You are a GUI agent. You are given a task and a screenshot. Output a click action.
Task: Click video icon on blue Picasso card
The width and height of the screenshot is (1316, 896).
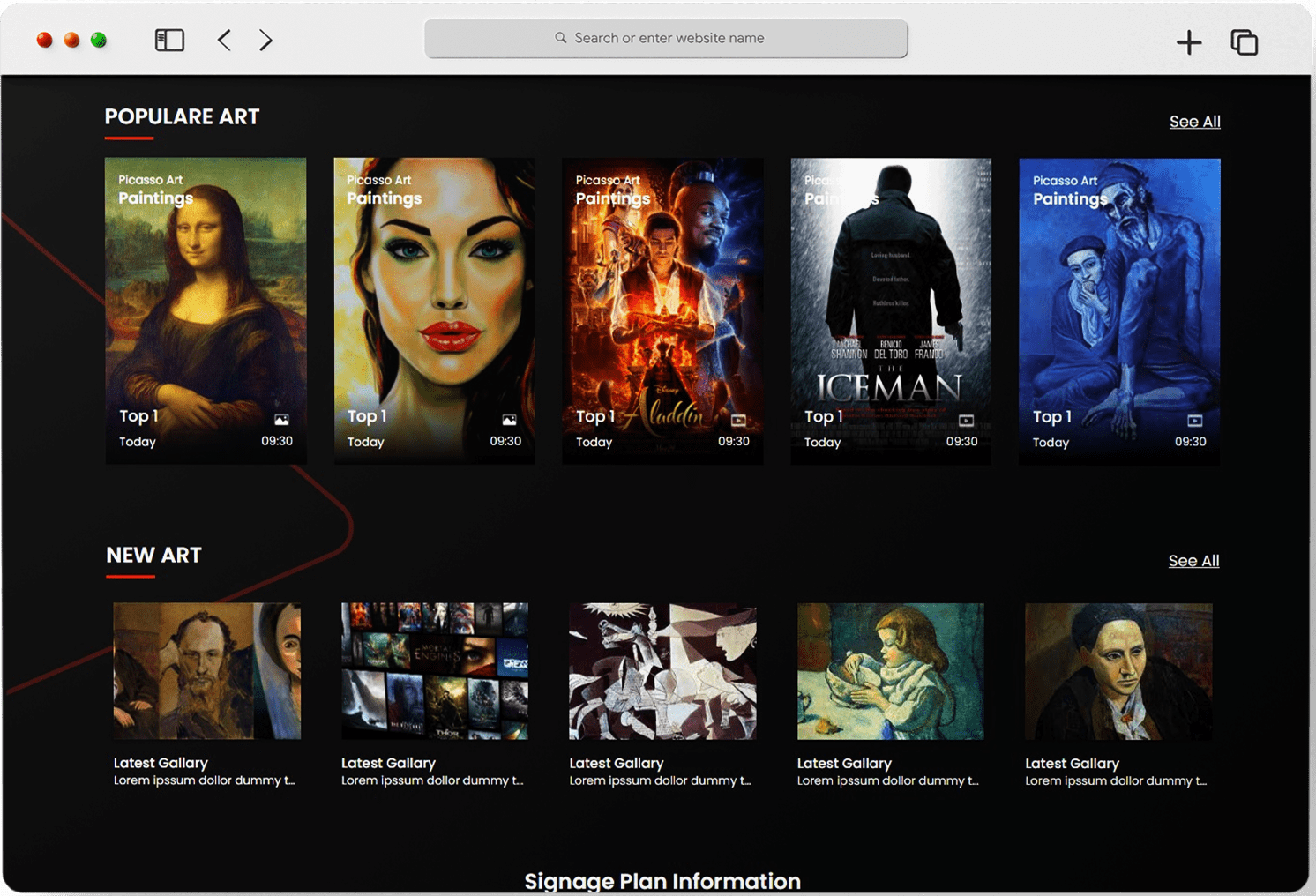pos(1194,421)
